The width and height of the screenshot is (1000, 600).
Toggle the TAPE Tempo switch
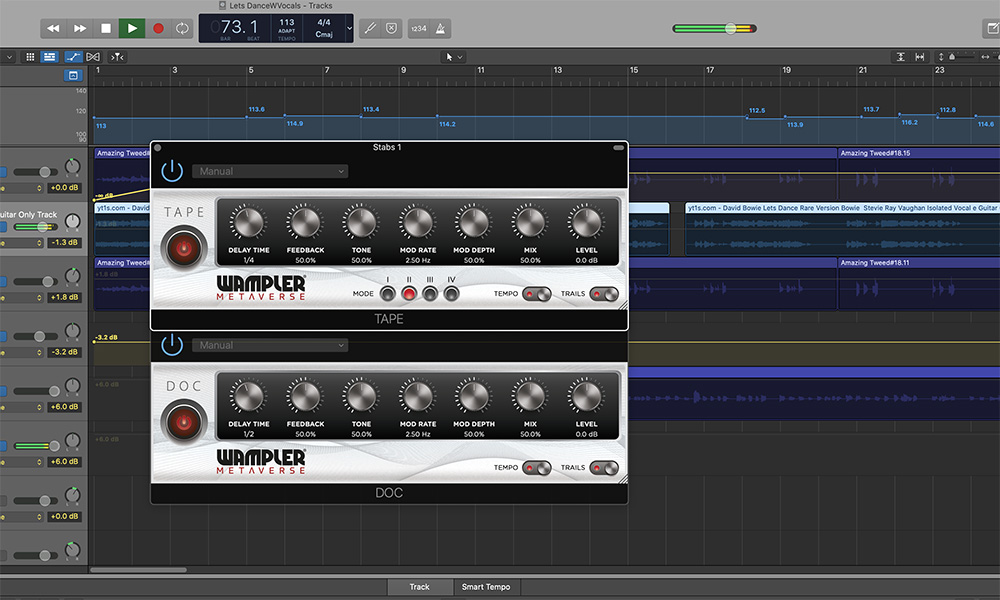click(x=536, y=294)
